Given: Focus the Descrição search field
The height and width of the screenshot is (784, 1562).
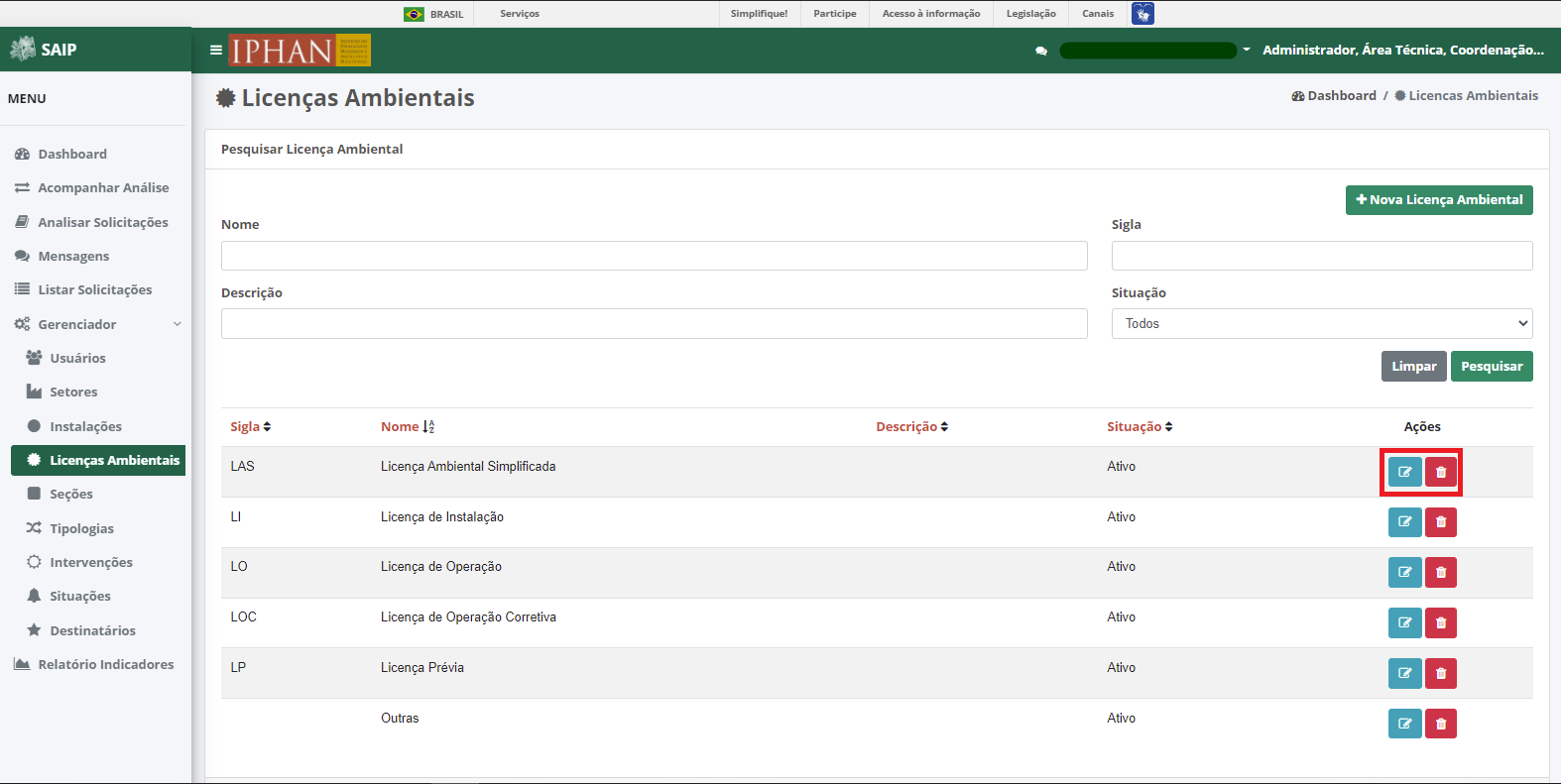Looking at the screenshot, I should click(x=655, y=323).
